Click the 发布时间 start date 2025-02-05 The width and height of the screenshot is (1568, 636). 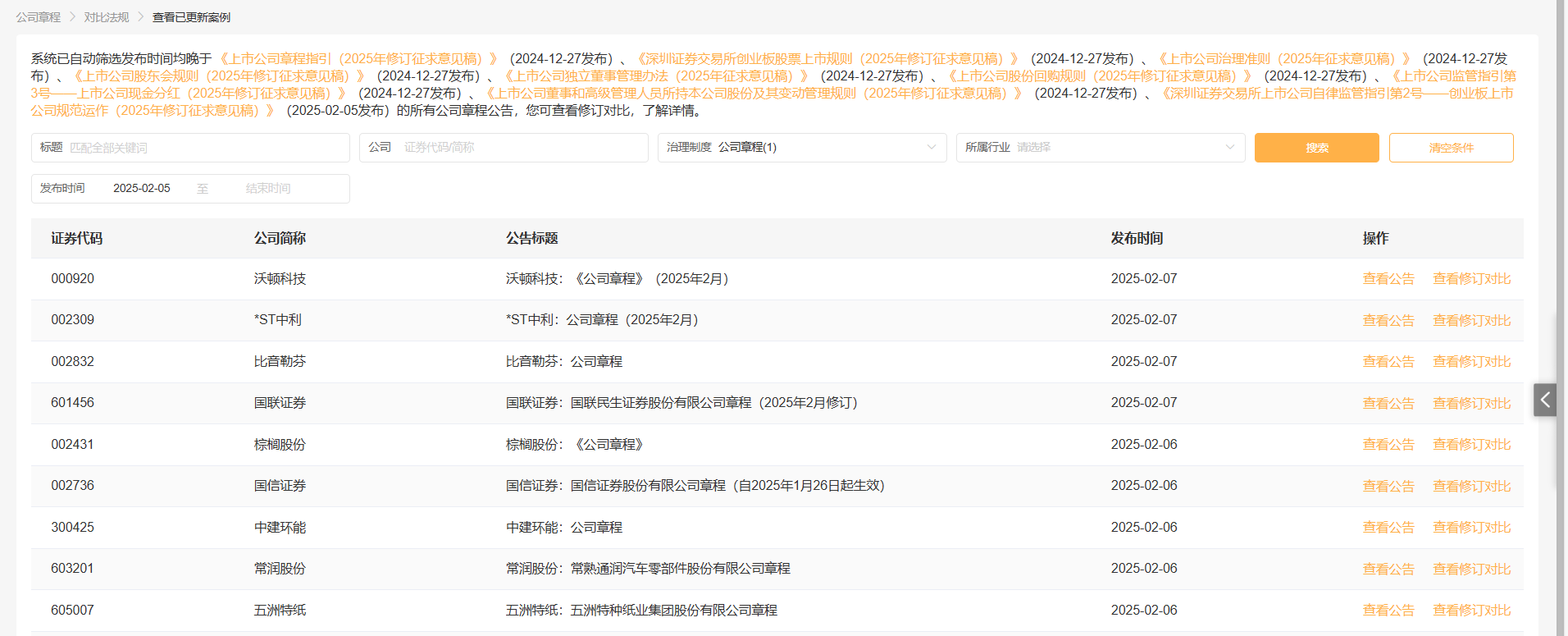142,189
